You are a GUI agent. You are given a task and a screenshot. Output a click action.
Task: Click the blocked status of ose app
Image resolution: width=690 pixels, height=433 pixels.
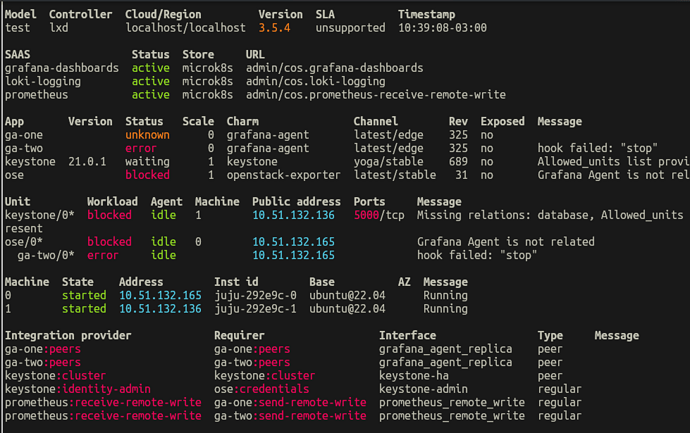click(x=147, y=175)
